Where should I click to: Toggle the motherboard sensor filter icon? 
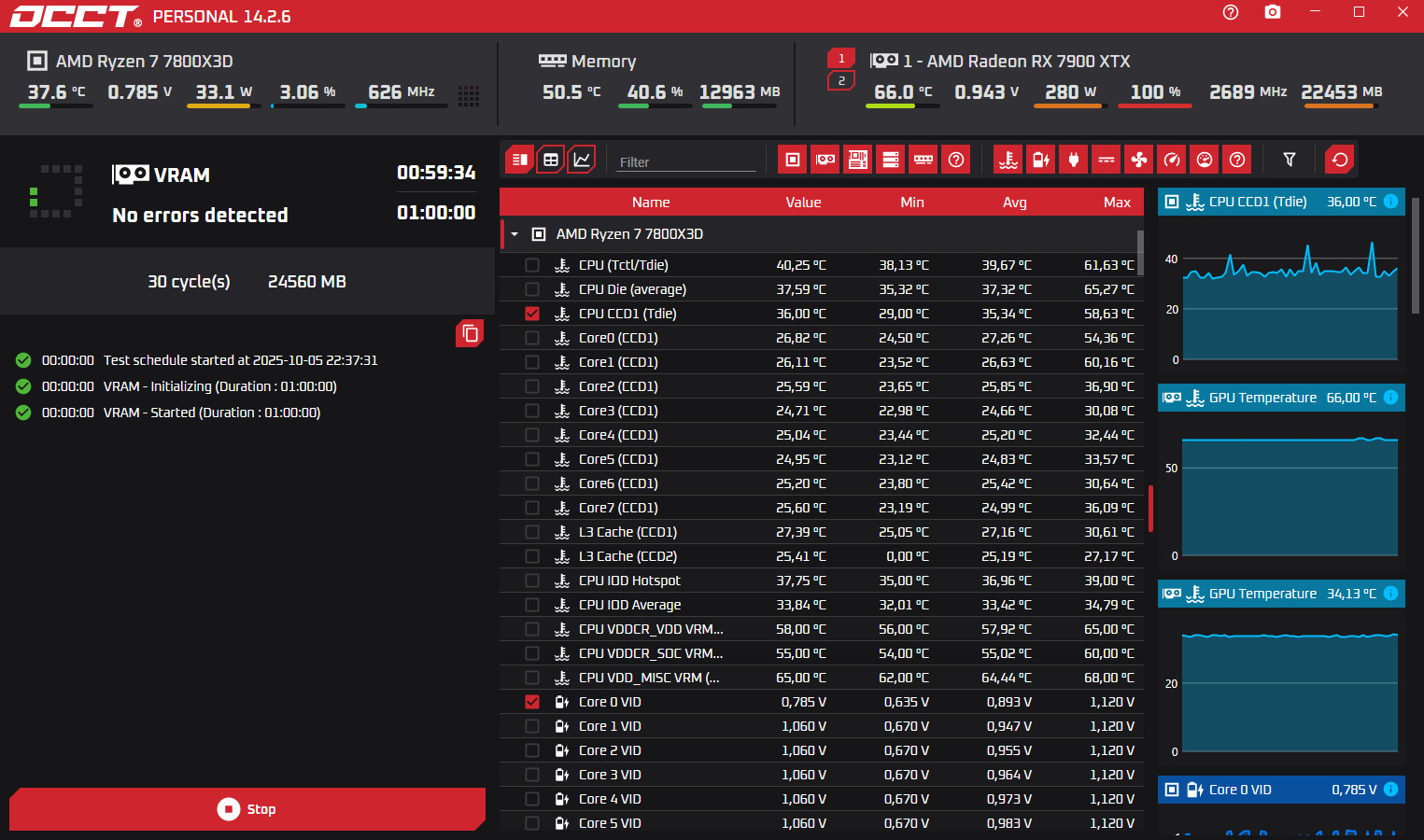(858, 160)
